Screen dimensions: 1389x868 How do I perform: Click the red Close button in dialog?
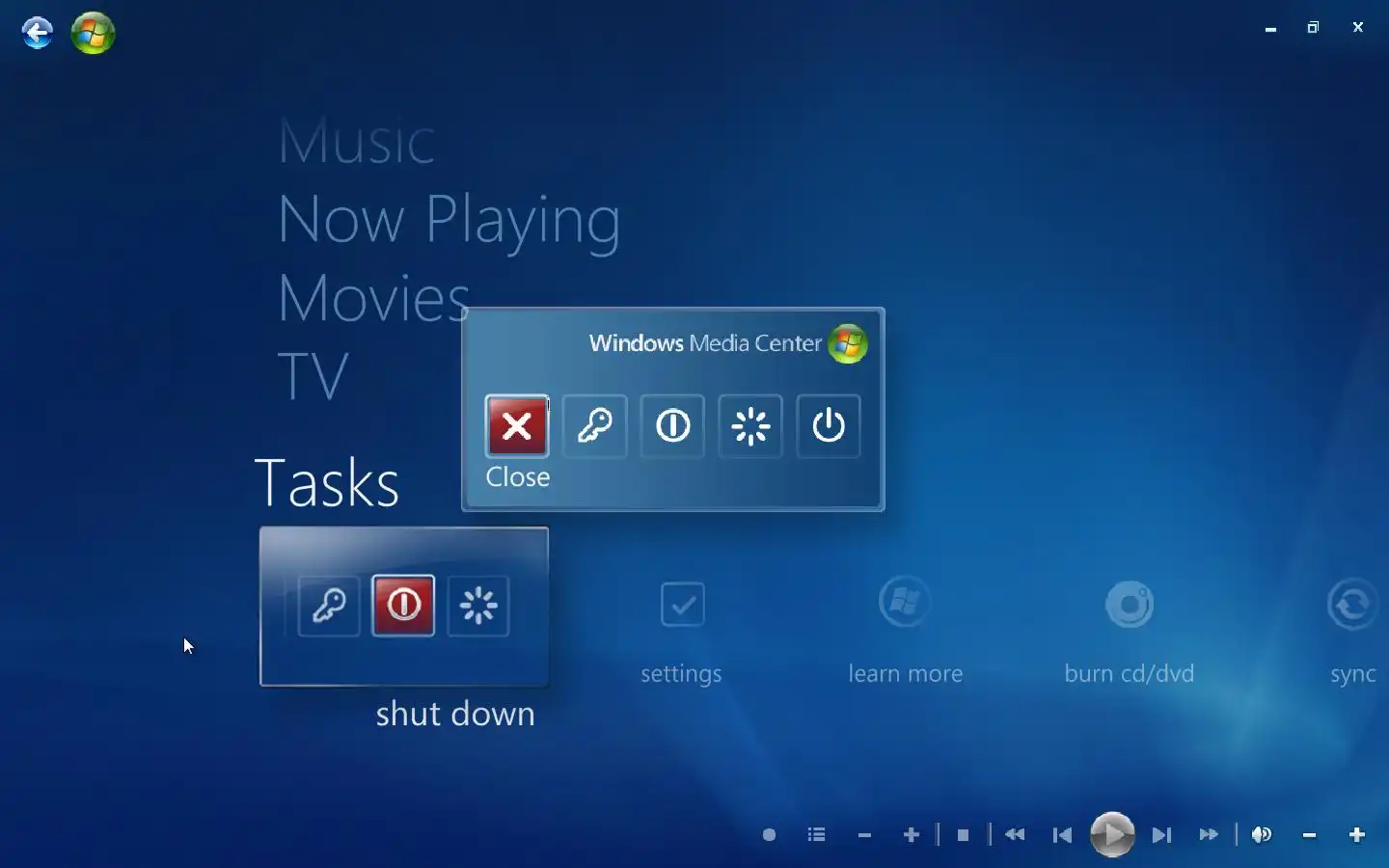(517, 425)
